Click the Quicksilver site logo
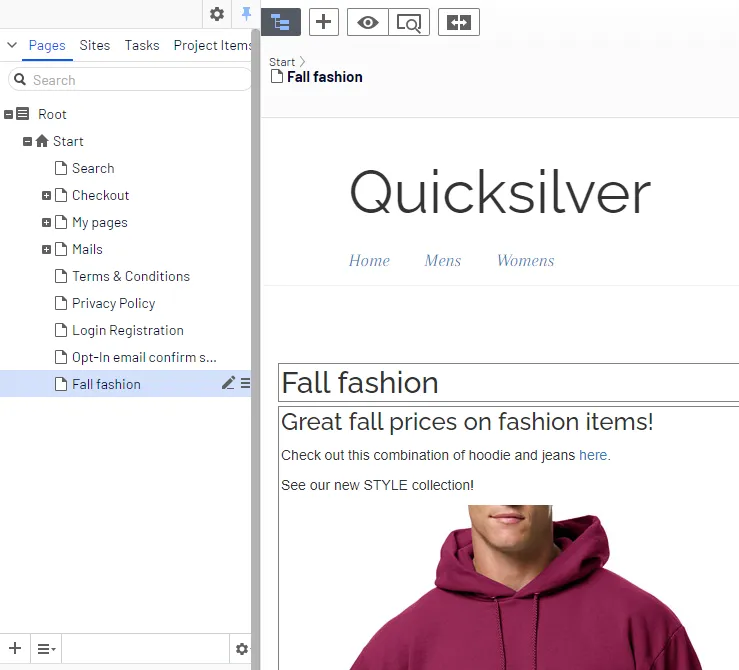Viewport: 739px width, 670px height. (500, 193)
